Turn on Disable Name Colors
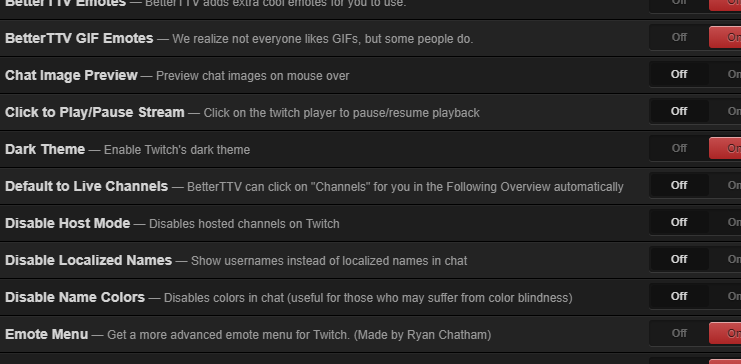Image resolution: width=741 pixels, height=364 pixels. [725, 296]
